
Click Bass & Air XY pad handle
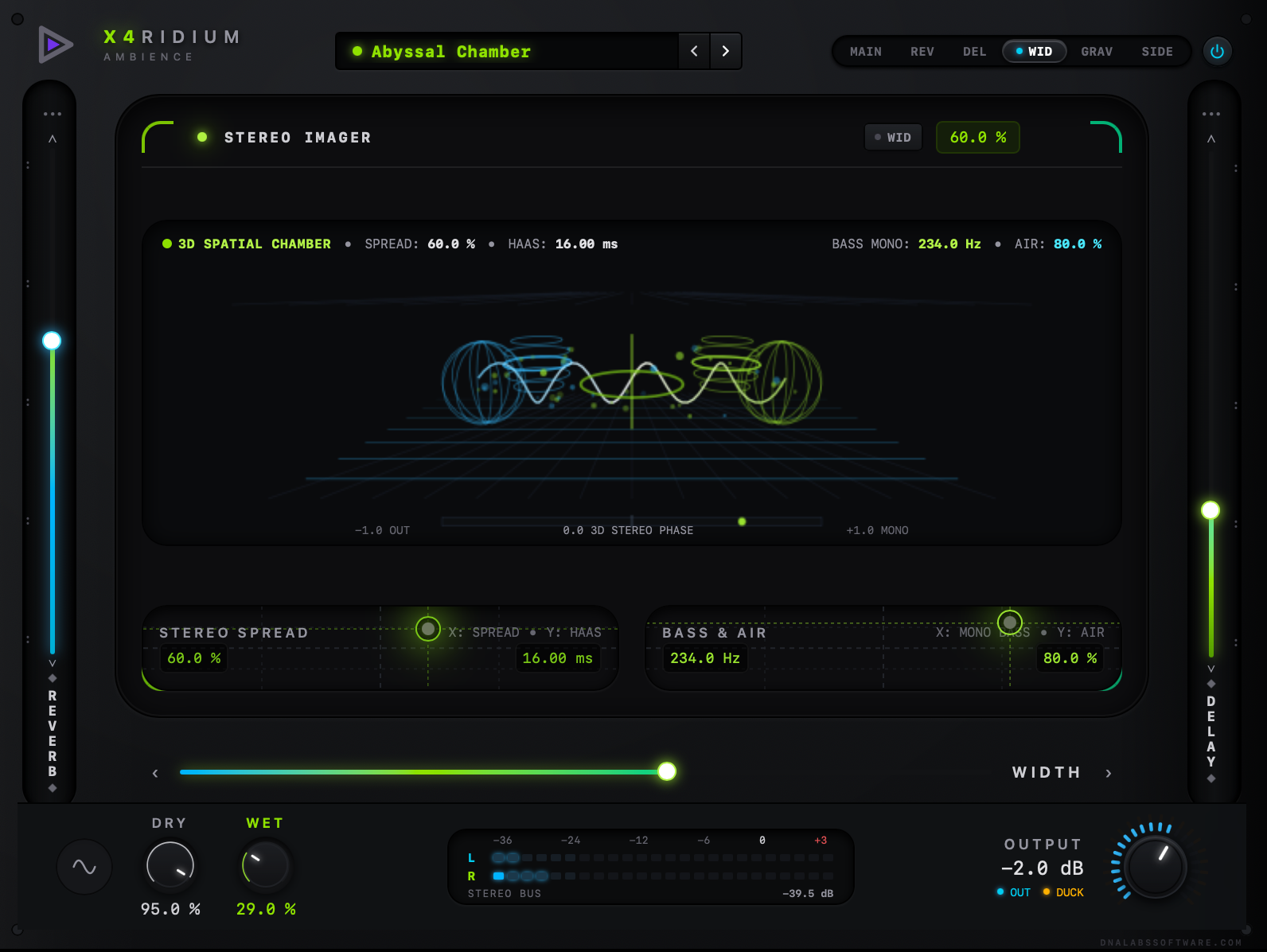point(1010,622)
